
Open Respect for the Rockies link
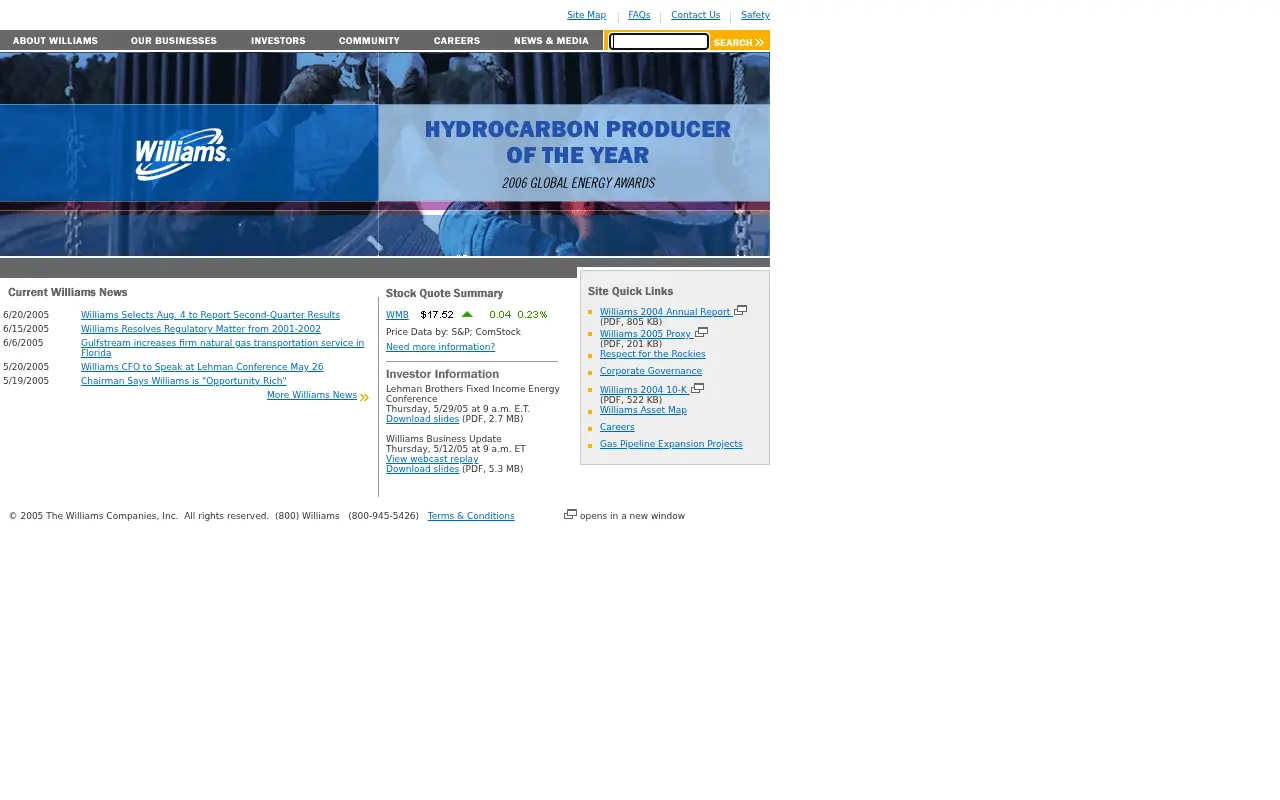[x=653, y=354]
